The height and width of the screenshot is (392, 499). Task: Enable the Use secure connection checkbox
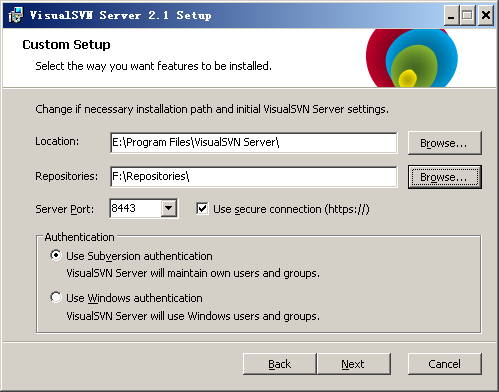[202, 209]
